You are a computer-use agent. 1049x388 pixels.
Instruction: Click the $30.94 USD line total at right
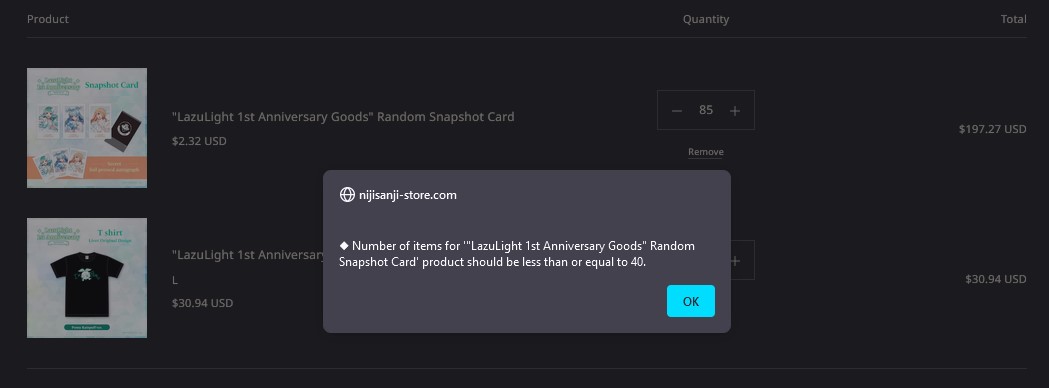[x=995, y=279]
